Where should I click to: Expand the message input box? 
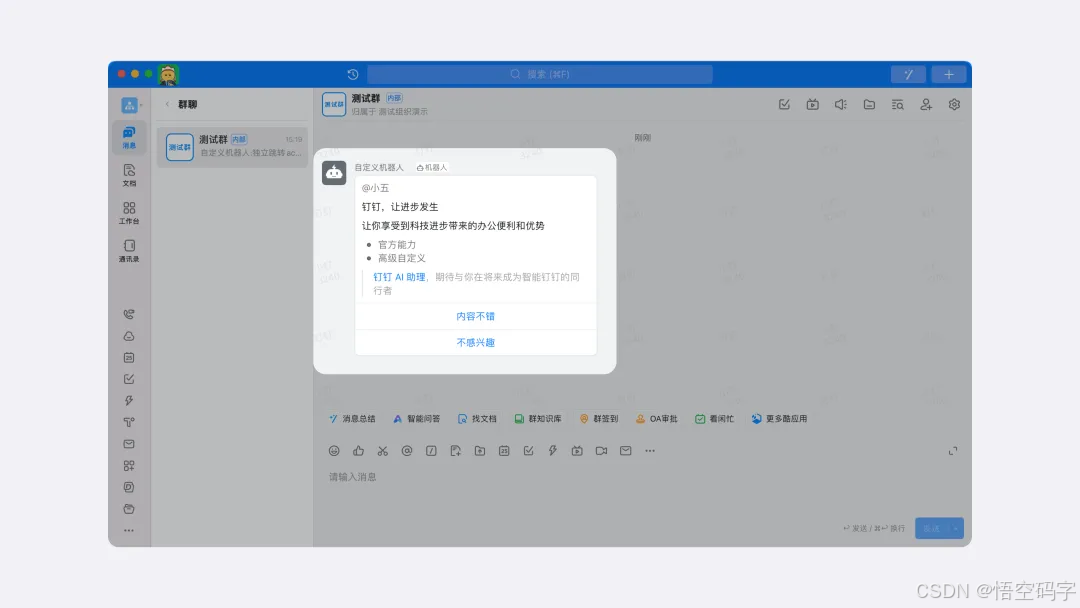(953, 451)
